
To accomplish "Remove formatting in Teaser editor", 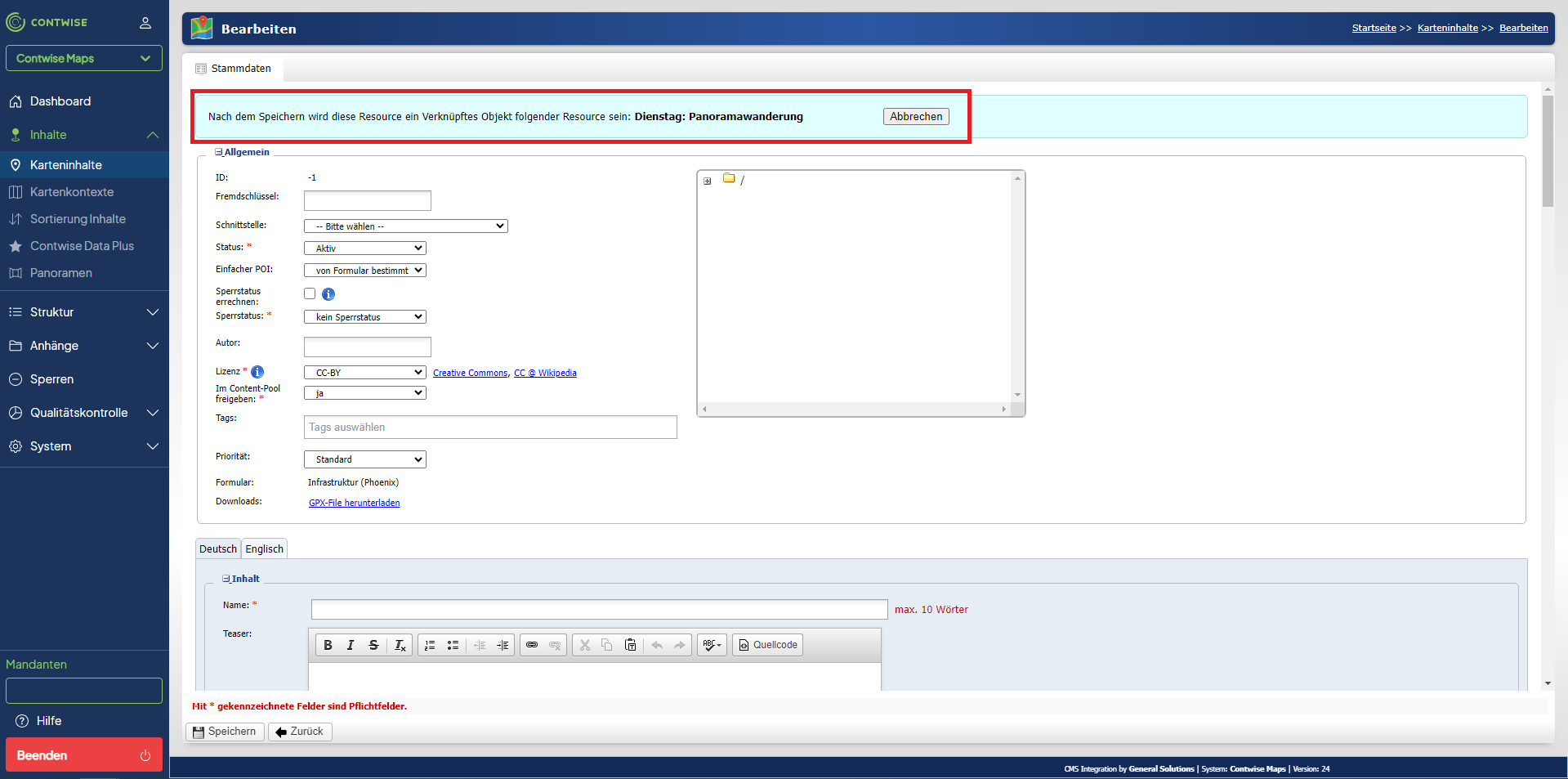I will tap(400, 645).
